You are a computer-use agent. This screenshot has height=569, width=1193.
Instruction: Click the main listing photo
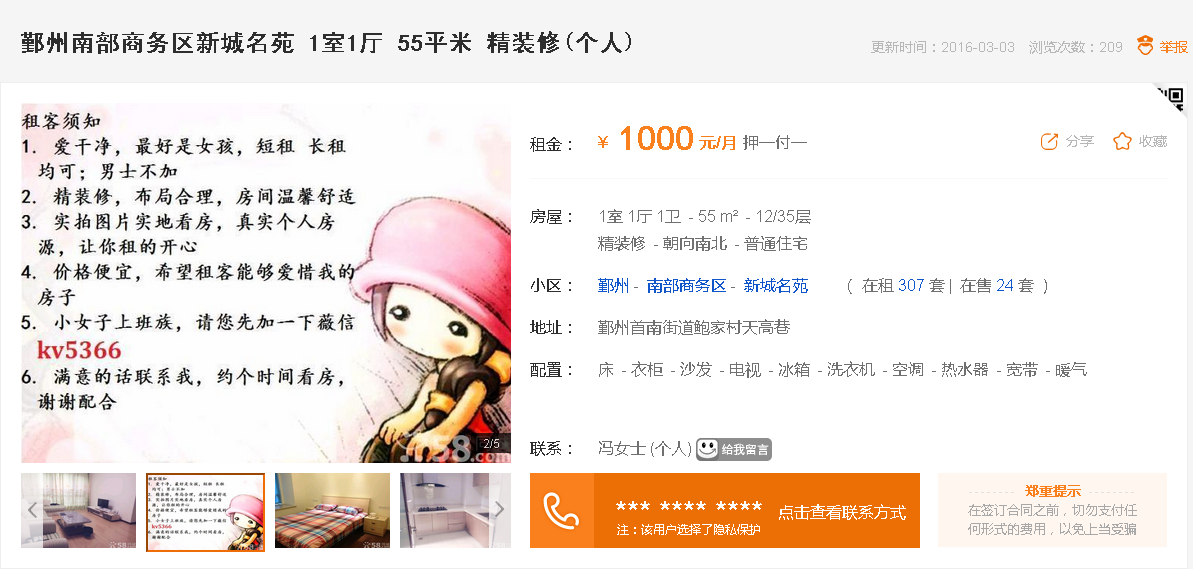click(266, 283)
